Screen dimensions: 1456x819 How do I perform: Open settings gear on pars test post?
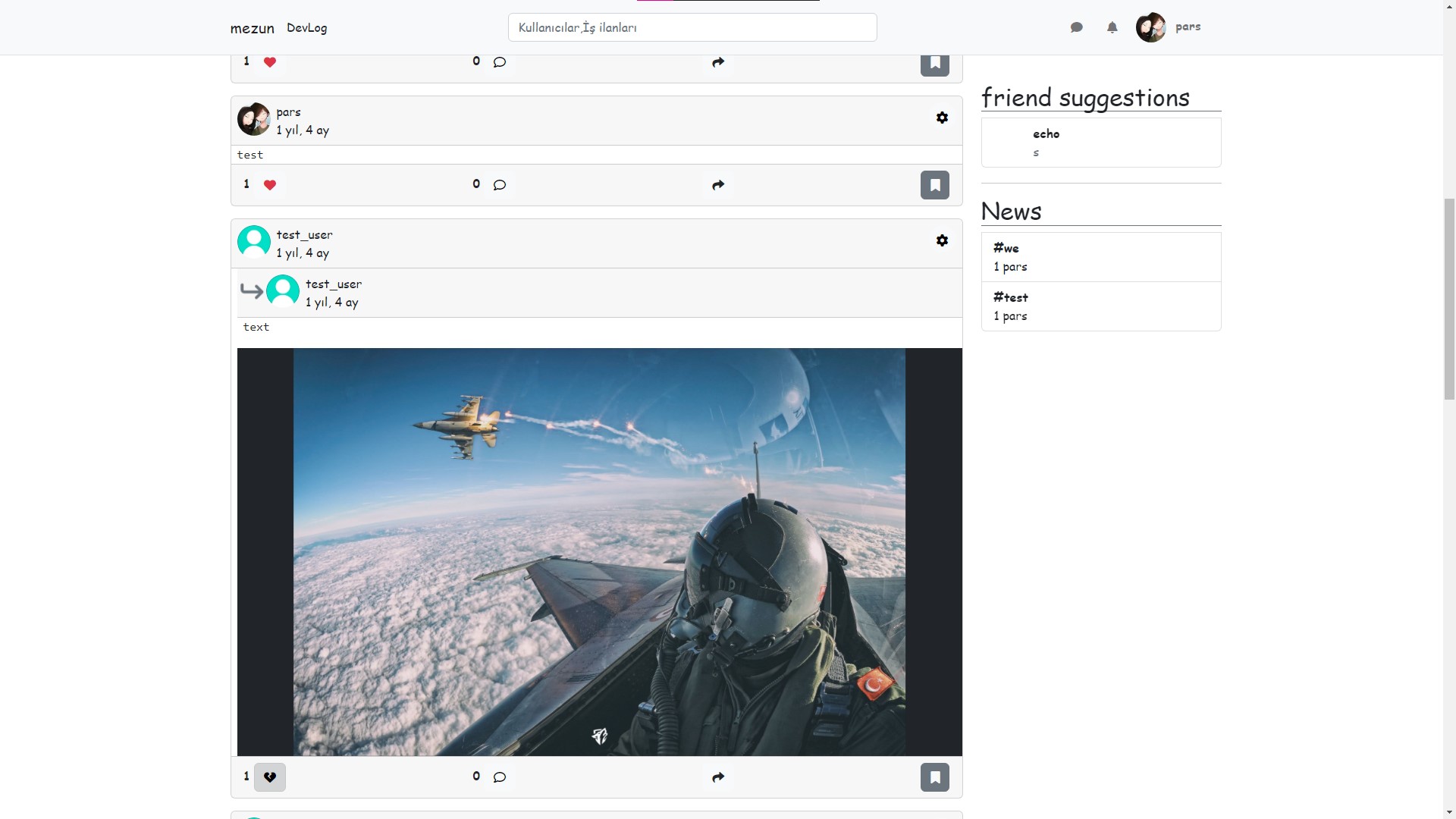(x=942, y=118)
